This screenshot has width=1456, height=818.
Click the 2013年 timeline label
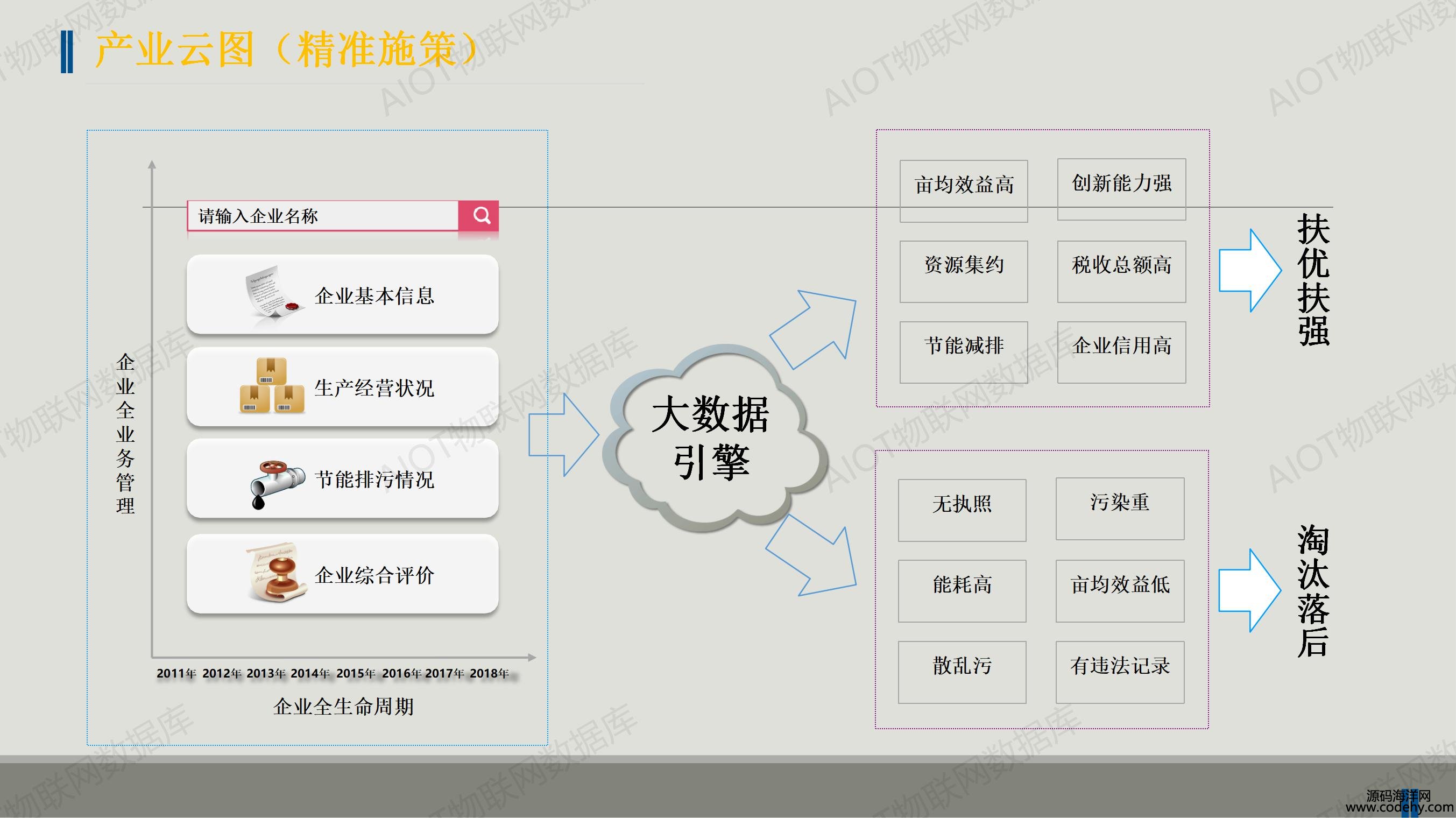(266, 673)
